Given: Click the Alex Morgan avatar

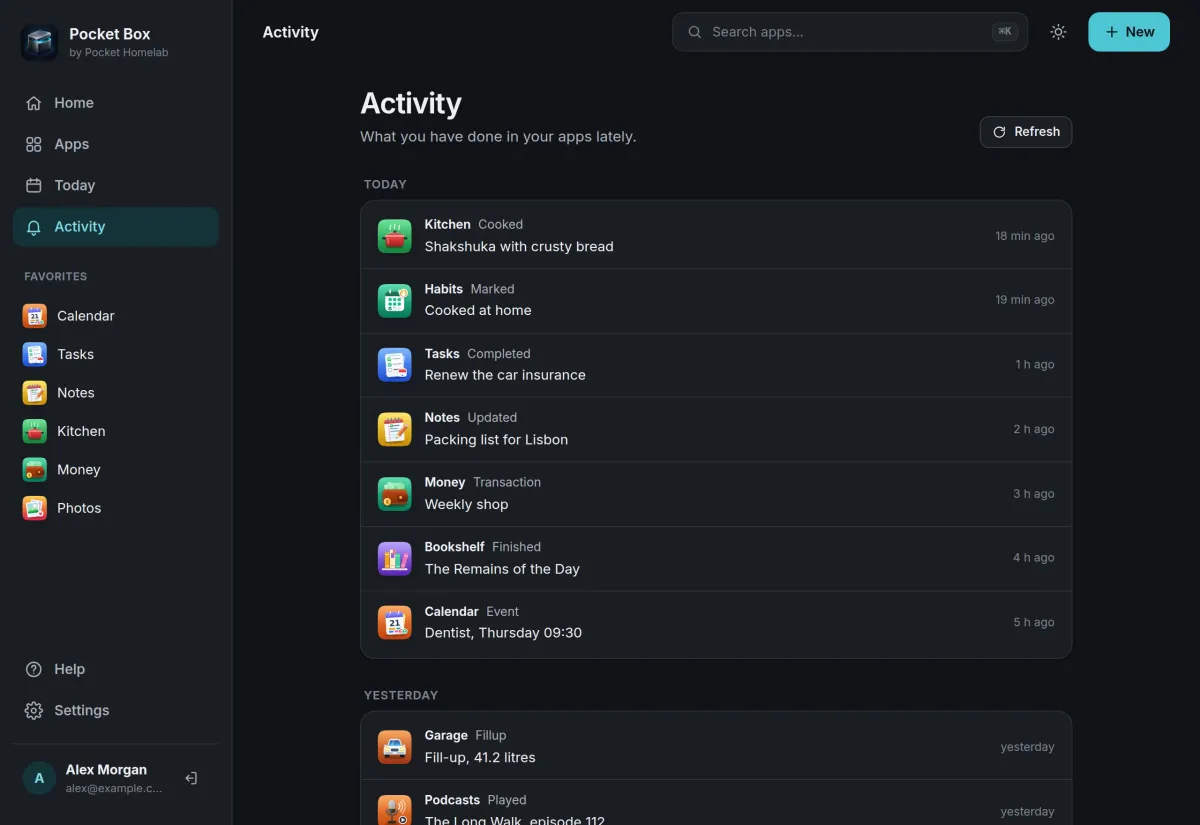Looking at the screenshot, I should (39, 778).
